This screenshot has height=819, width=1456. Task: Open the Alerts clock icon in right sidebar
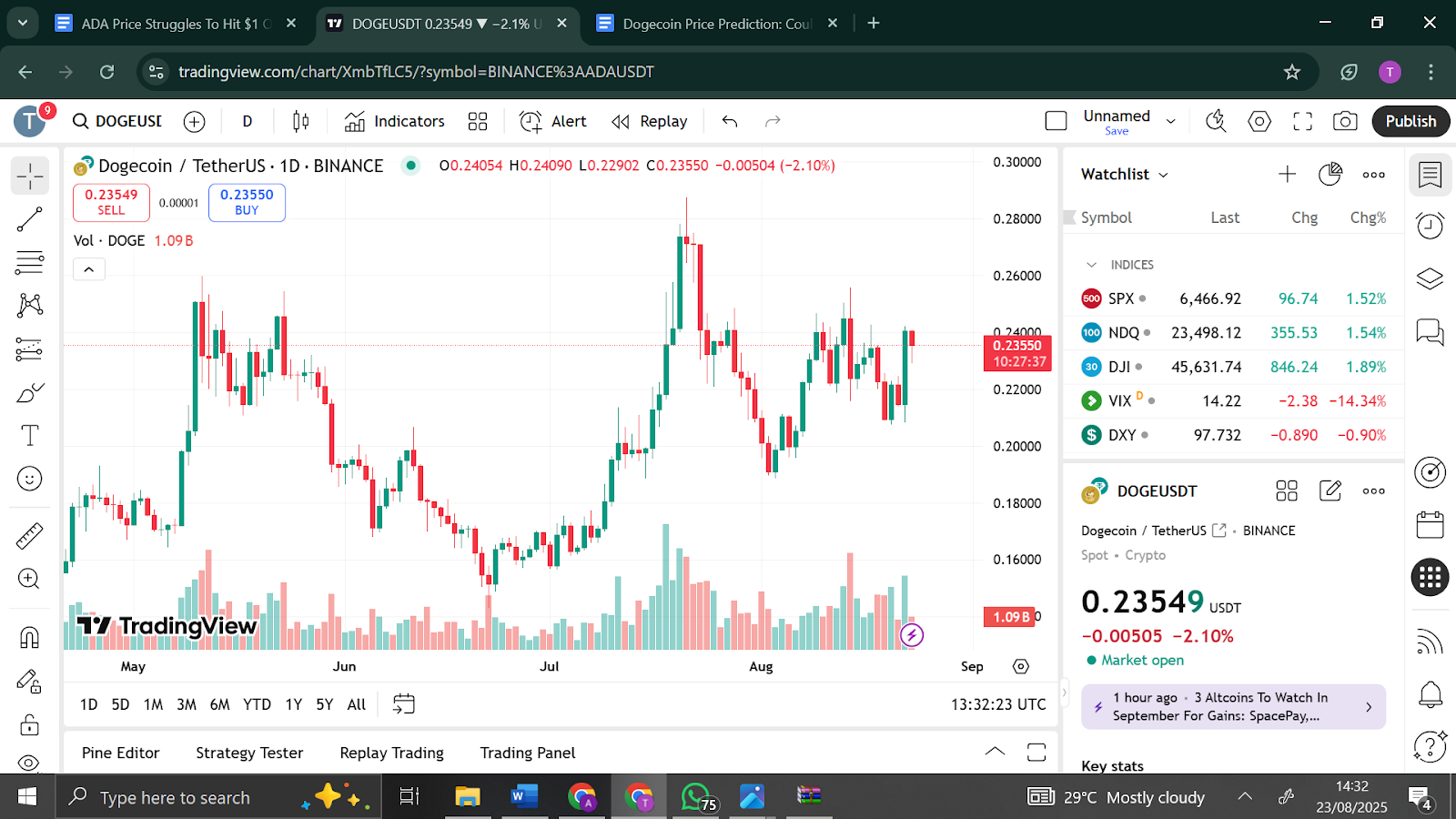coord(1430,226)
